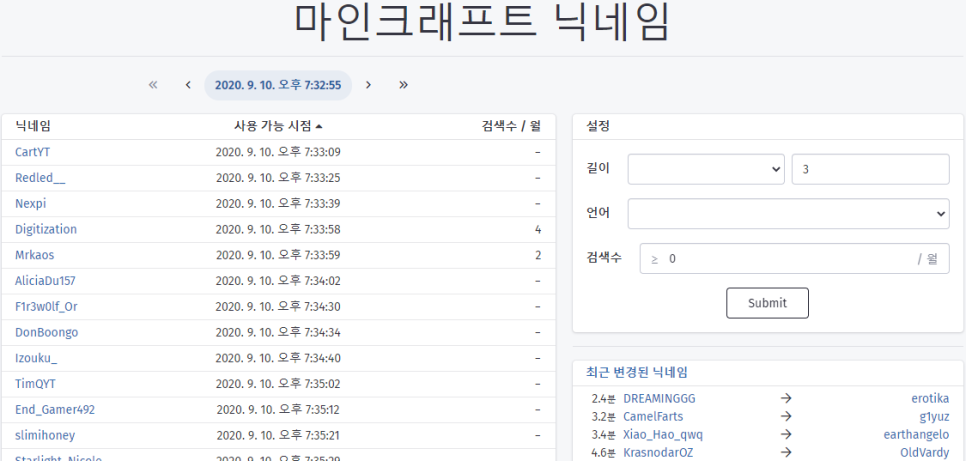Open nickname link slimihoney
Screen dimensions: 966x461
[45, 435]
